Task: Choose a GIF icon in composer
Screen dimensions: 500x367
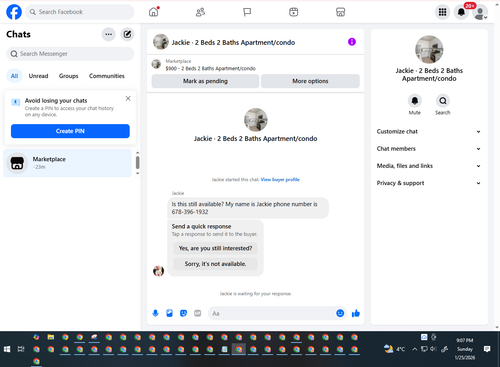Action: (x=198, y=313)
